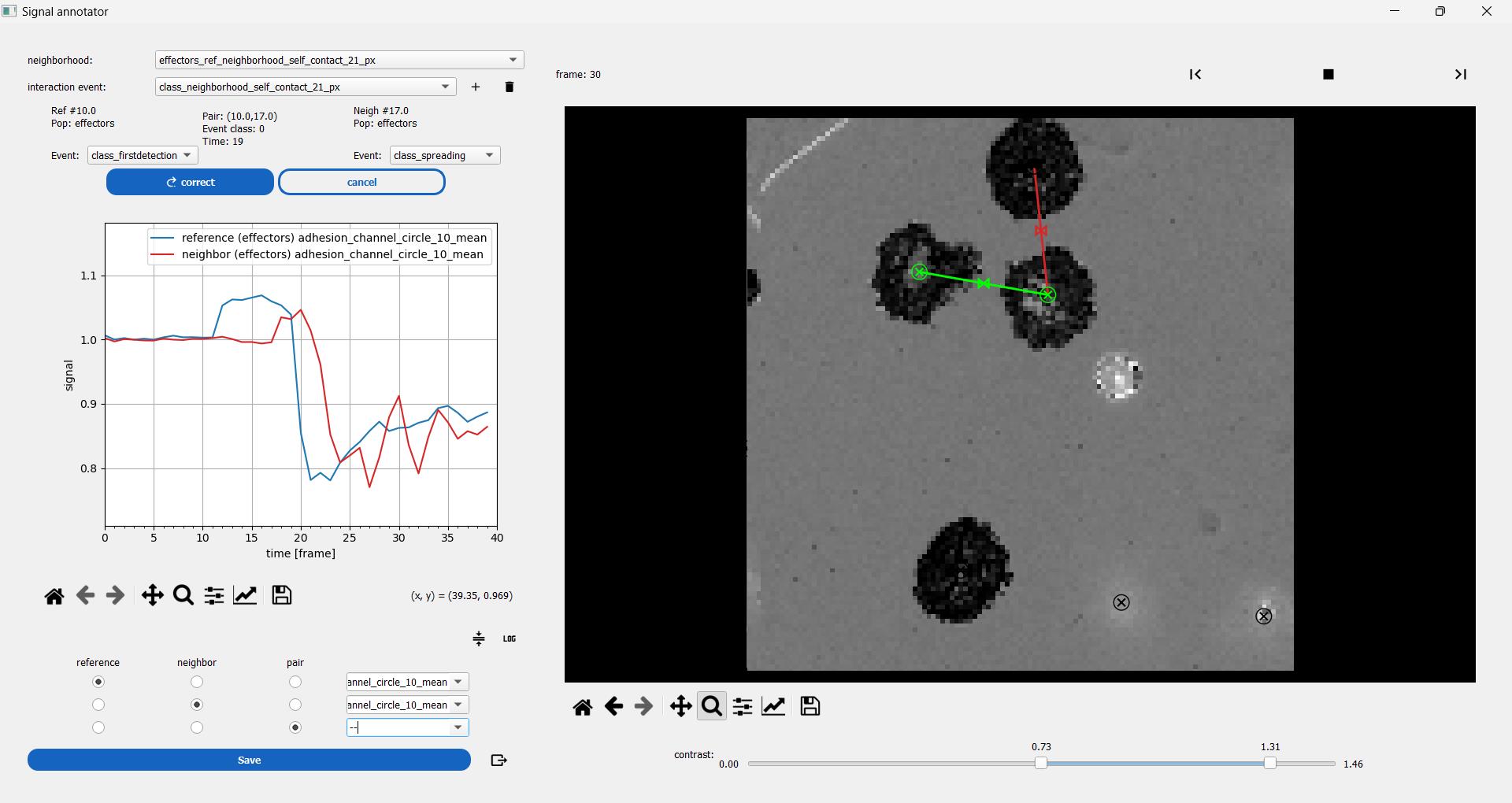Open subplot configuration on signal plot toolbar
This screenshot has width=1512, height=803.
coord(214,595)
